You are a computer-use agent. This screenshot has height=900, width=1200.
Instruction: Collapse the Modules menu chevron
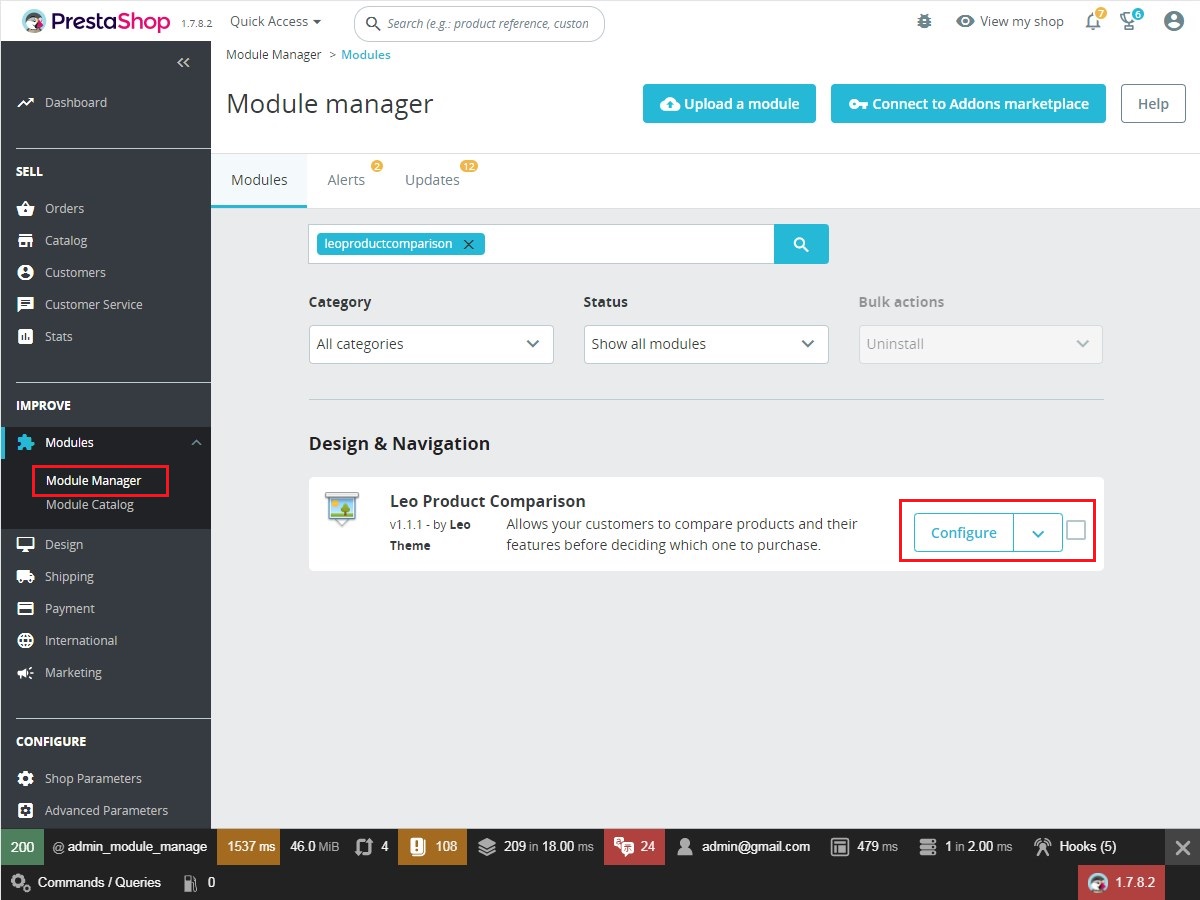[196, 442]
